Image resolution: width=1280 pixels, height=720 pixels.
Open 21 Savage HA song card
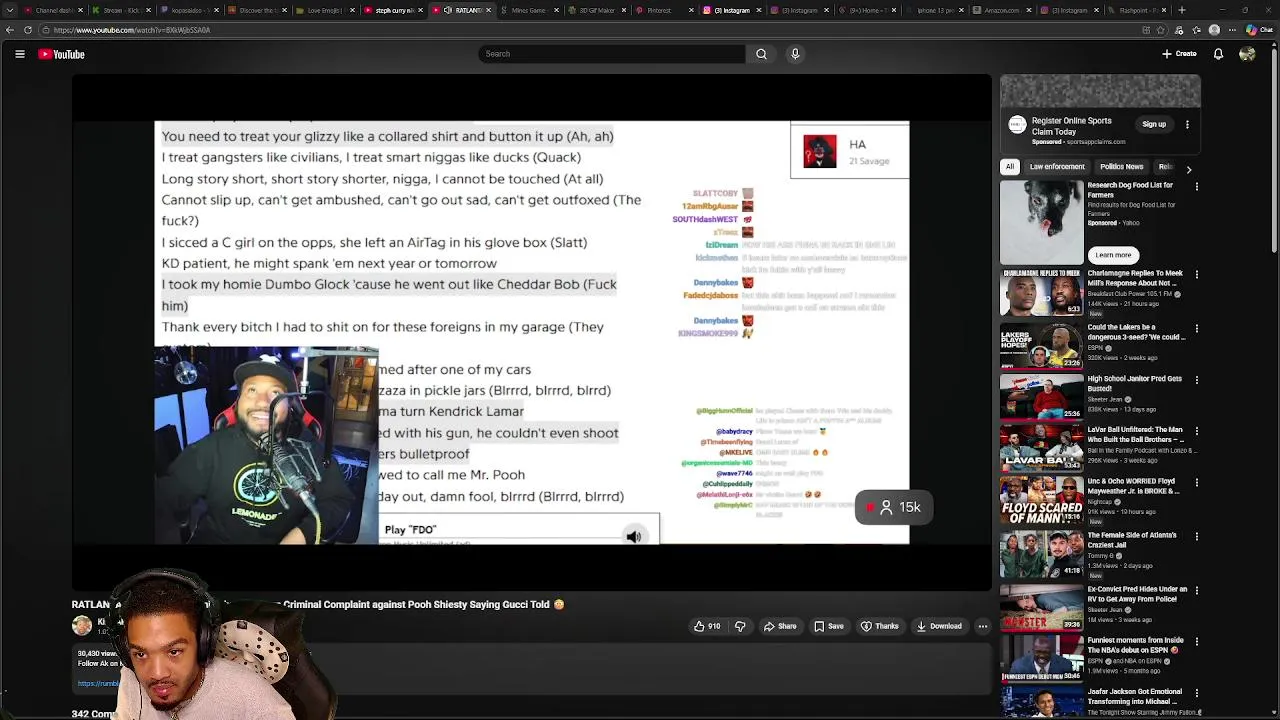850,151
